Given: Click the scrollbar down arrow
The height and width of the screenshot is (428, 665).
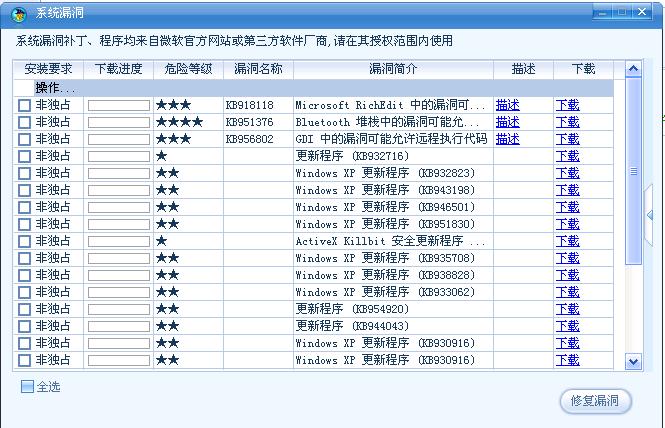Looking at the screenshot, I should point(633,362).
